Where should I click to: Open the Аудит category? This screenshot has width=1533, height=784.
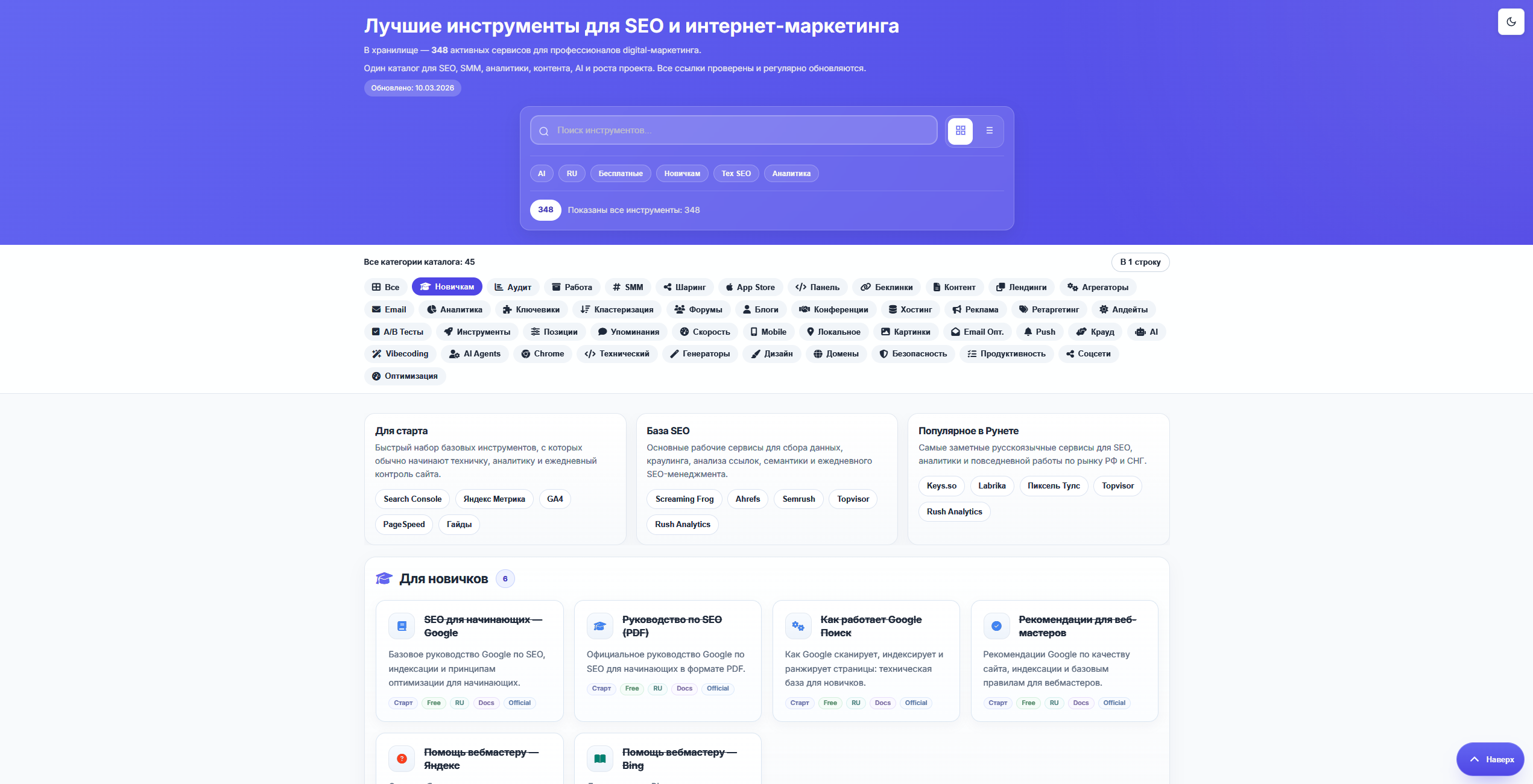[x=513, y=287]
